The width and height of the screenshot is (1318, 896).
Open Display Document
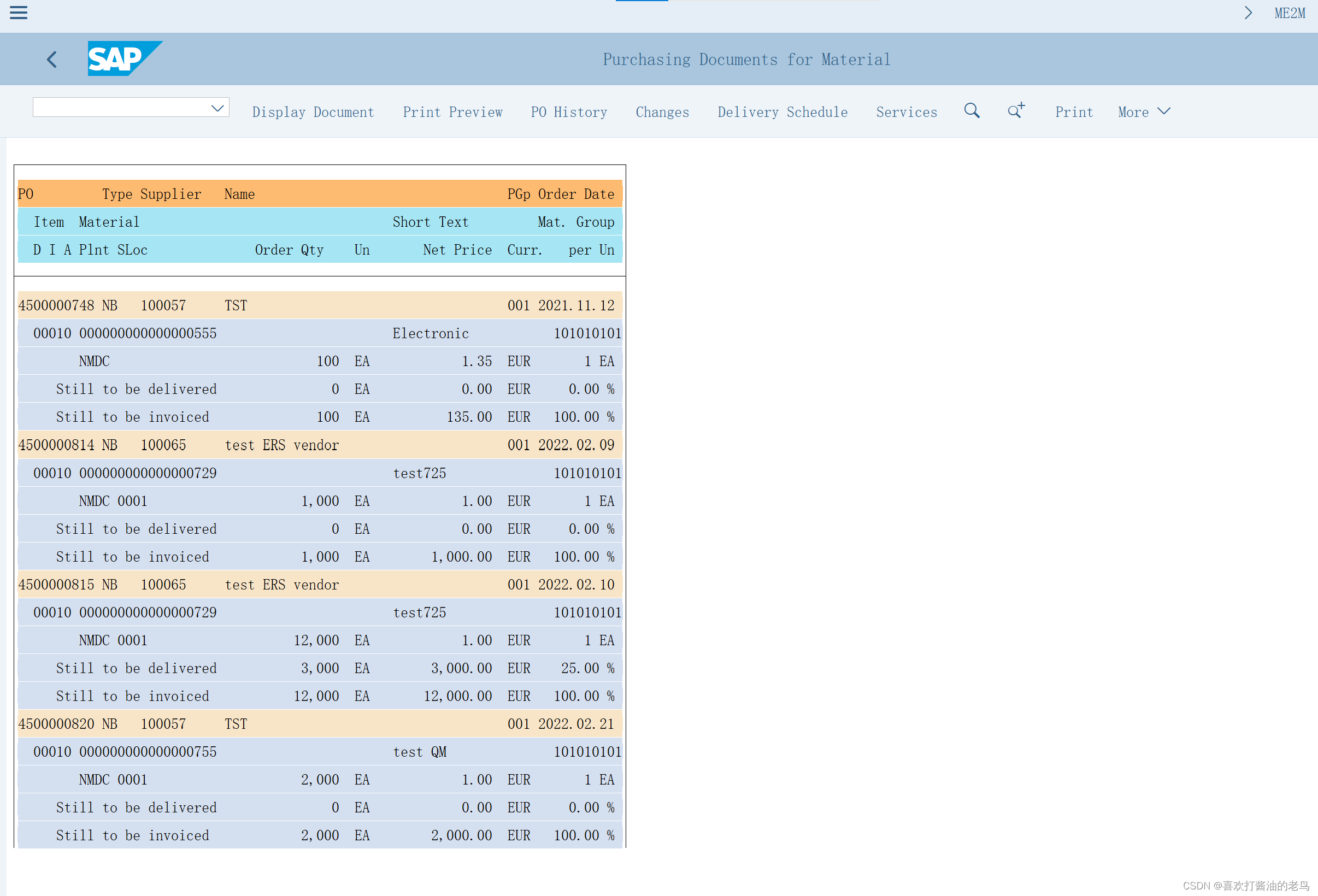pyautogui.click(x=313, y=113)
